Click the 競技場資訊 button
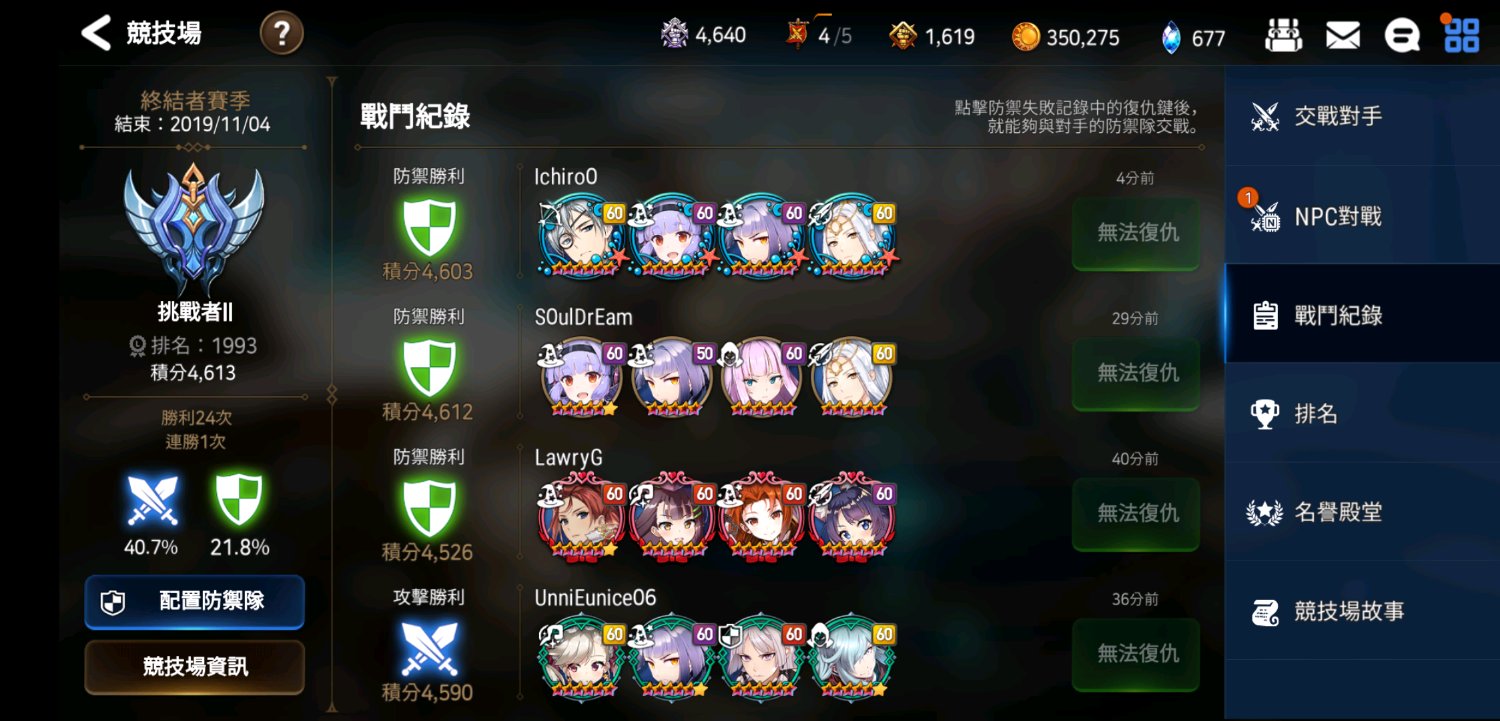1500x721 pixels. coord(194,667)
